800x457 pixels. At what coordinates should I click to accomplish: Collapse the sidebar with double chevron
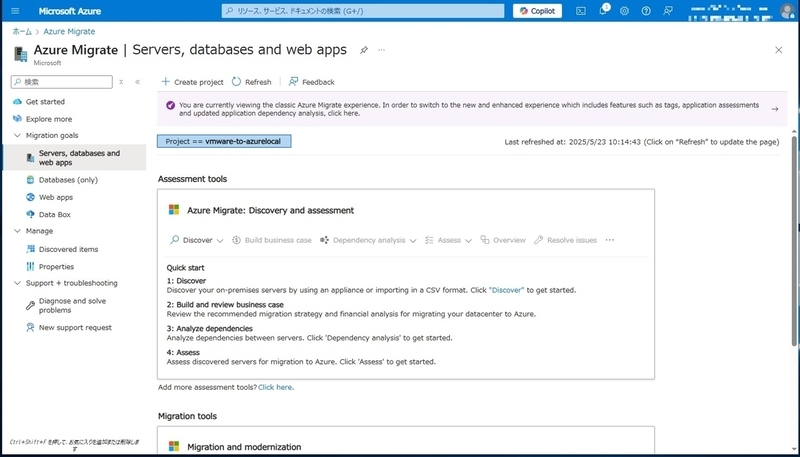(x=137, y=82)
